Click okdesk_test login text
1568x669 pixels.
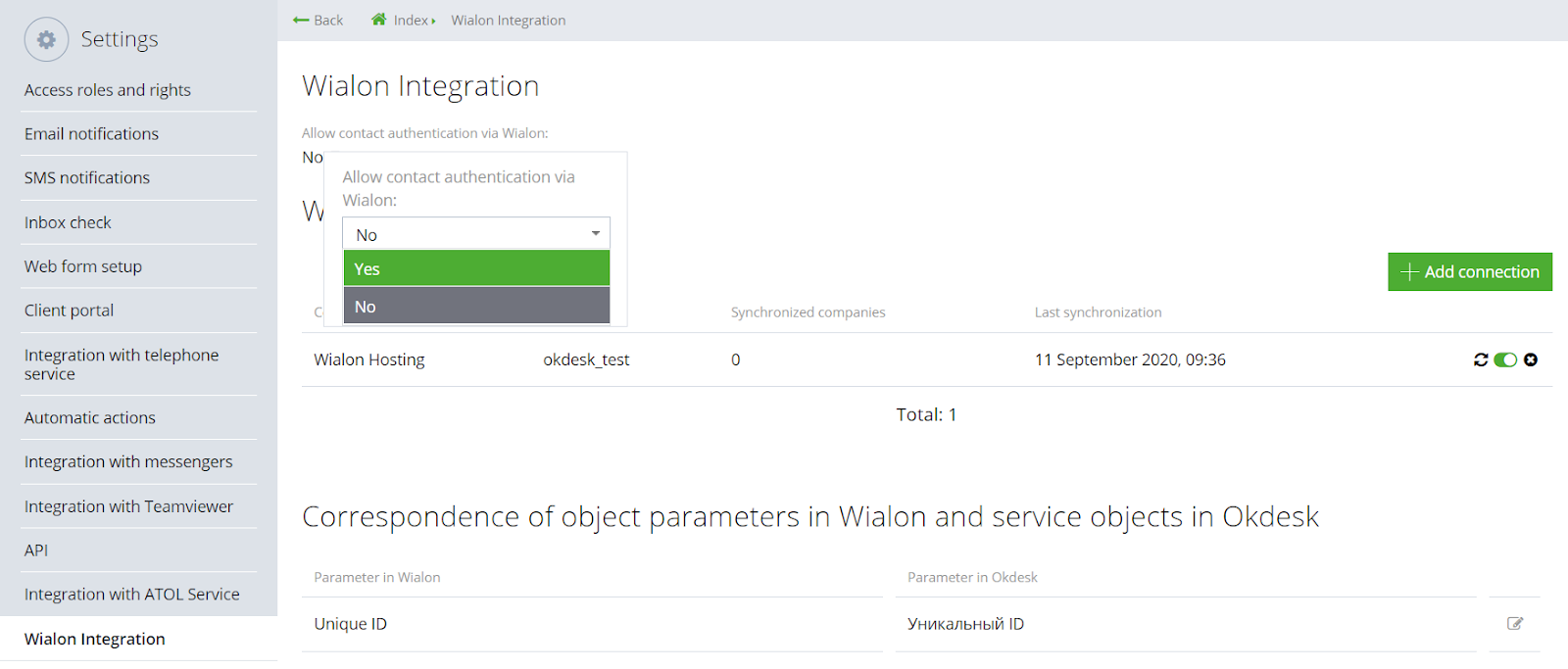pos(586,359)
